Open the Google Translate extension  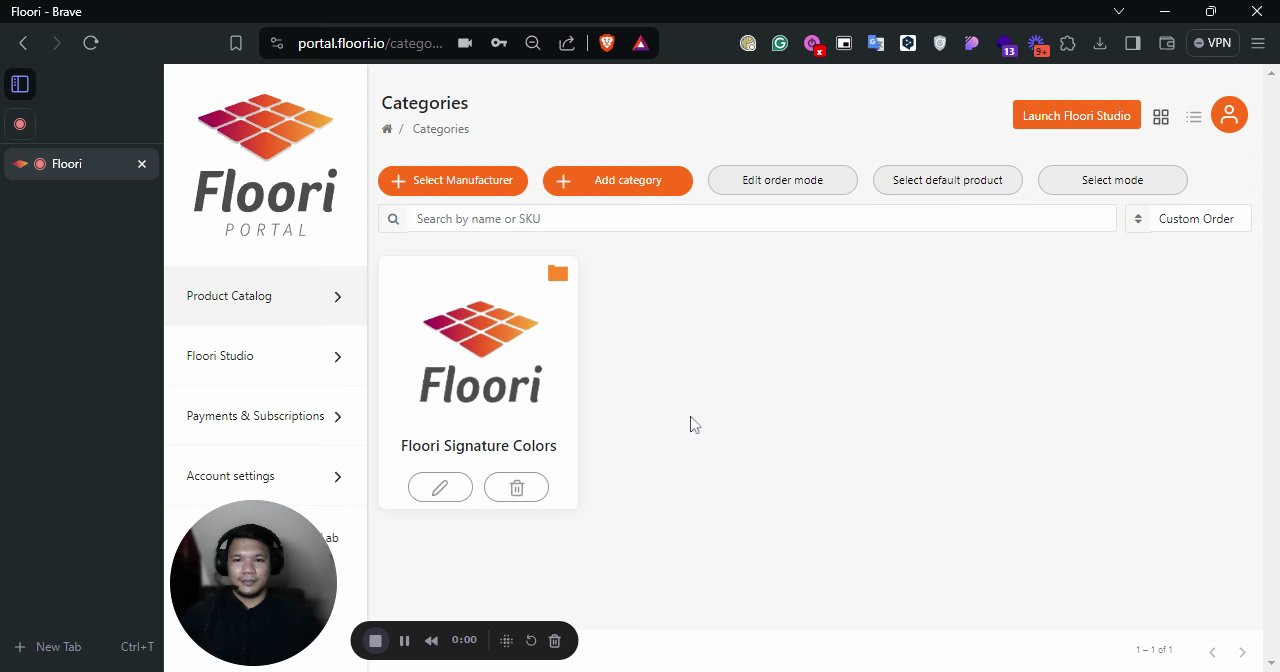click(x=876, y=43)
